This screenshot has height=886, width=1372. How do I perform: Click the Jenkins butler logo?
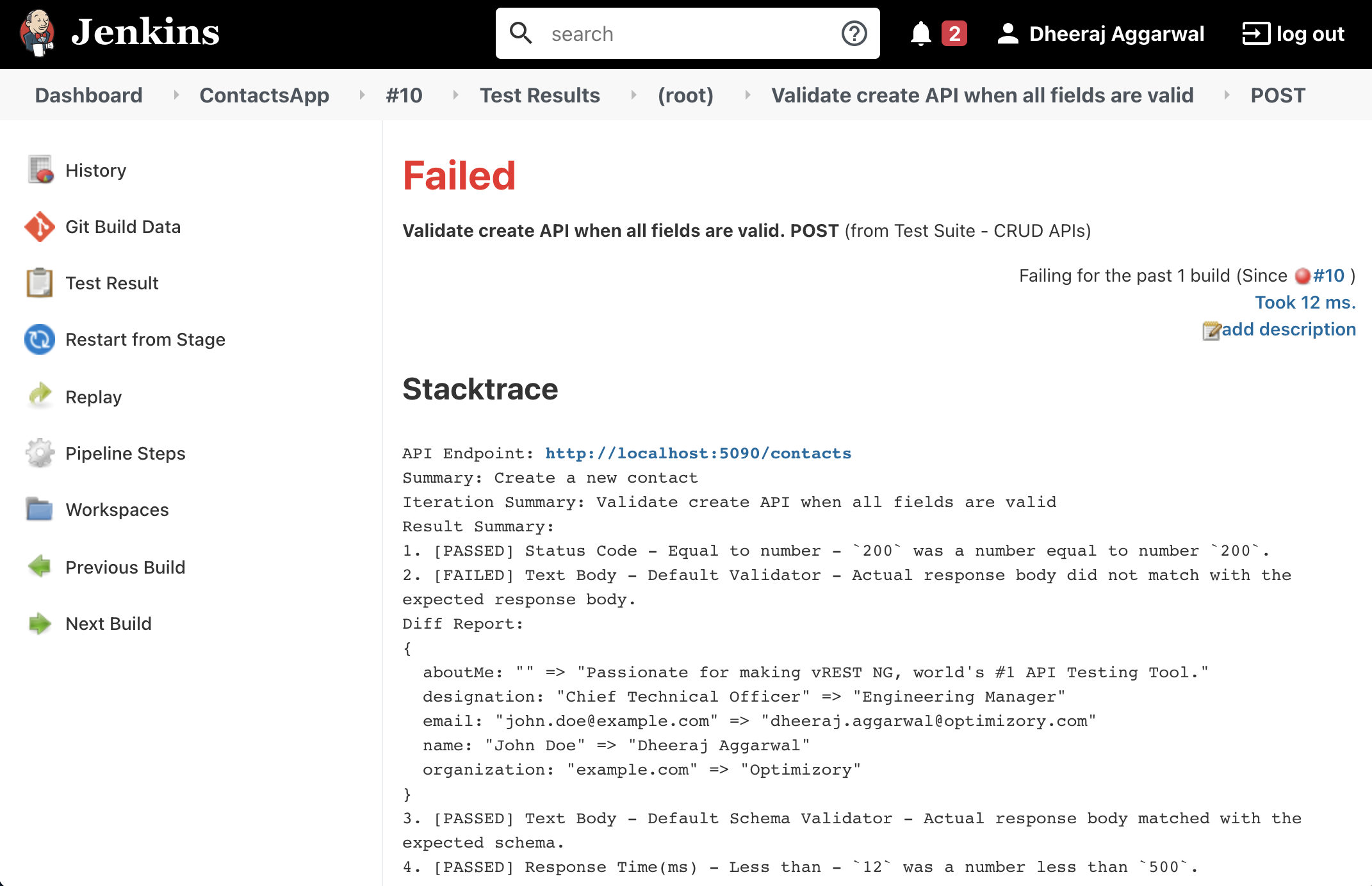[37, 33]
